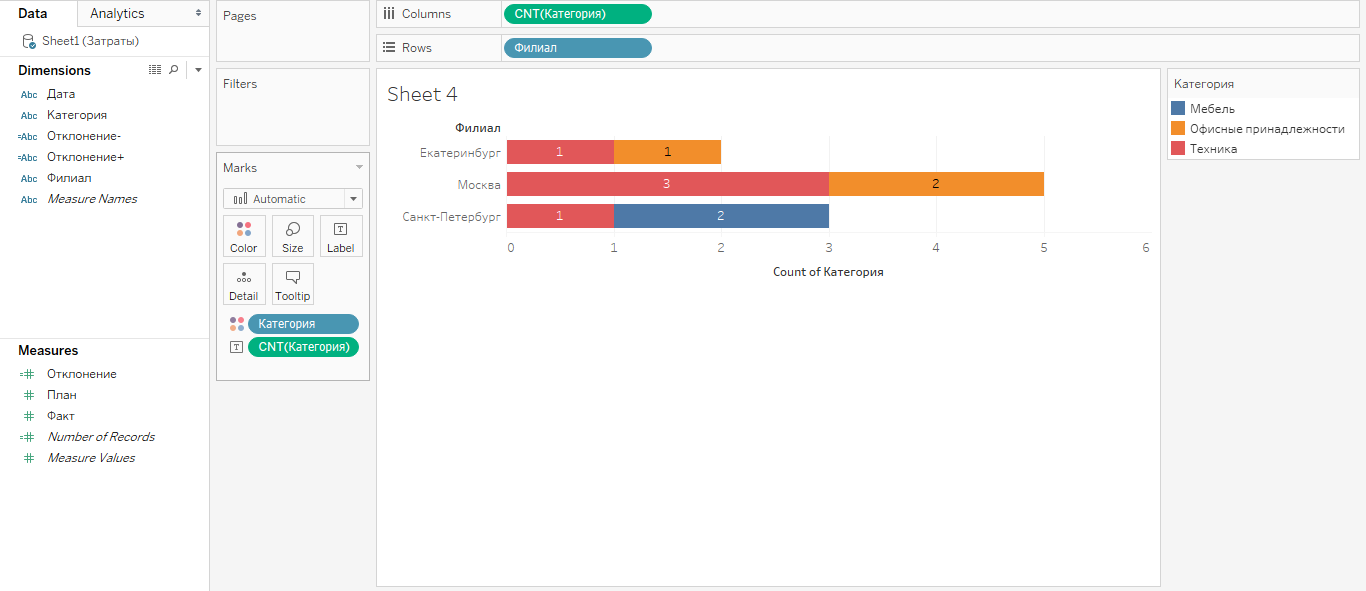Click the Мебель blue legend swatch
This screenshot has width=1366, height=591.
click(x=1178, y=109)
